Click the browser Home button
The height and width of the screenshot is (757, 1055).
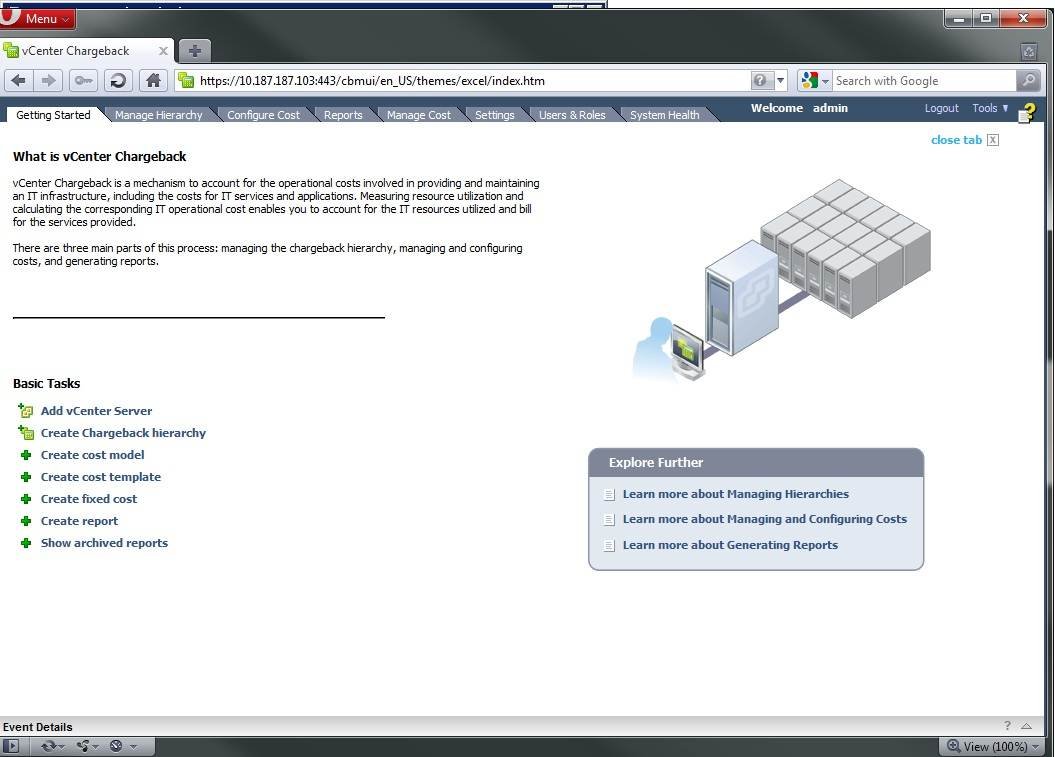pyautogui.click(x=153, y=81)
